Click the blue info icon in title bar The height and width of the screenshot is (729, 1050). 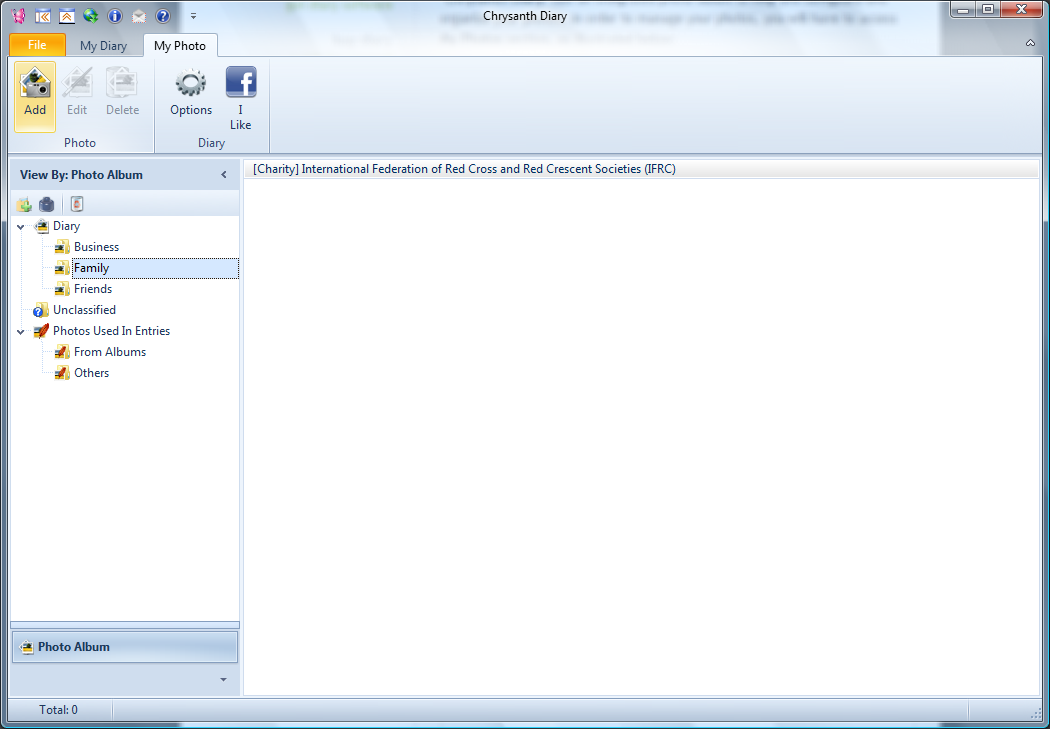click(114, 16)
